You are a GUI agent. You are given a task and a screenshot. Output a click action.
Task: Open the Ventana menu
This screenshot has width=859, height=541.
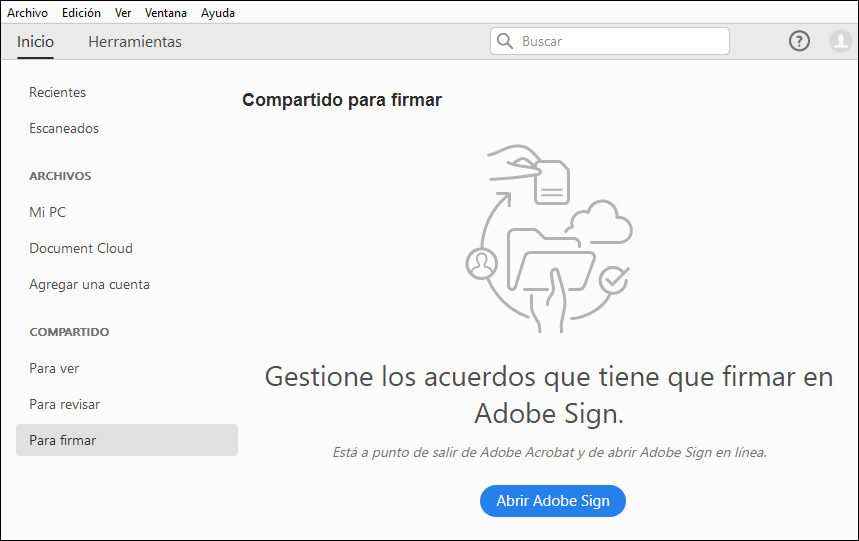pyautogui.click(x=166, y=13)
